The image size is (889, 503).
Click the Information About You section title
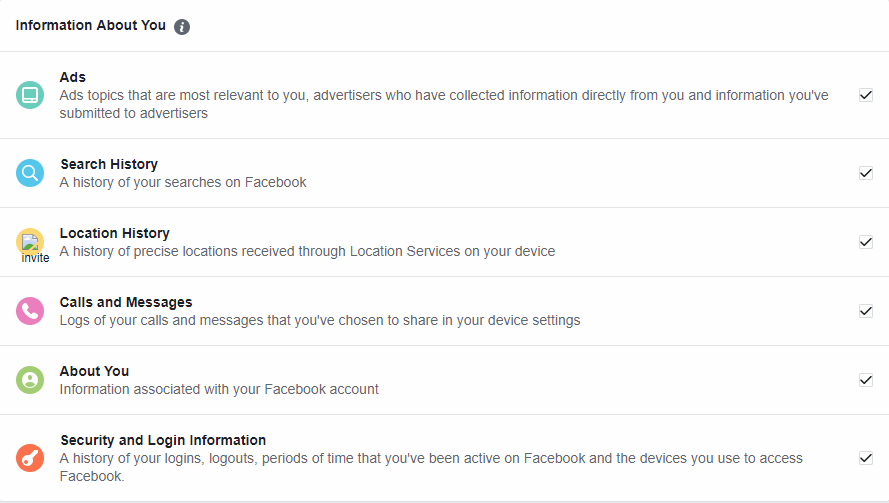click(91, 25)
